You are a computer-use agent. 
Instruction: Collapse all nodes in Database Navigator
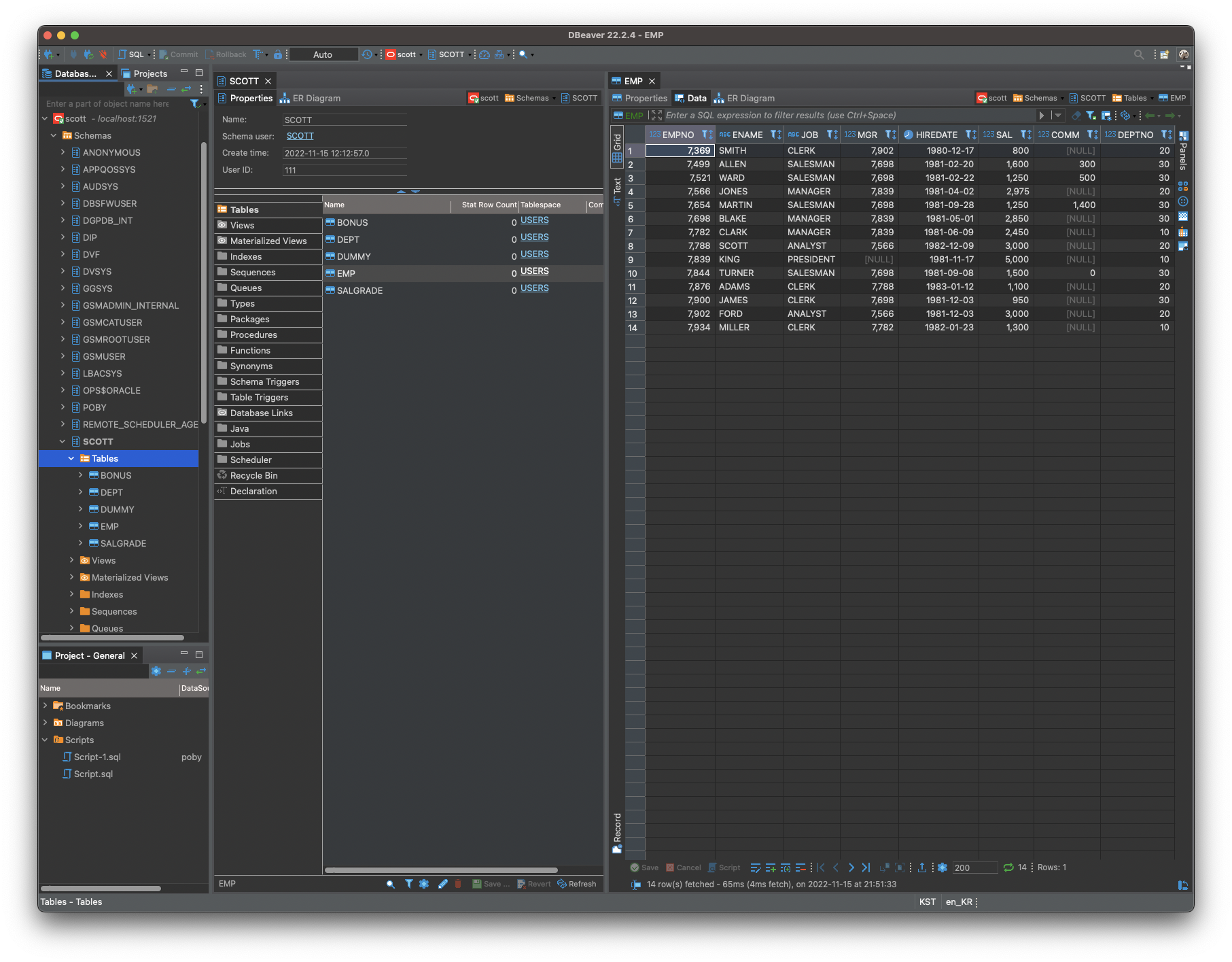tap(171, 89)
